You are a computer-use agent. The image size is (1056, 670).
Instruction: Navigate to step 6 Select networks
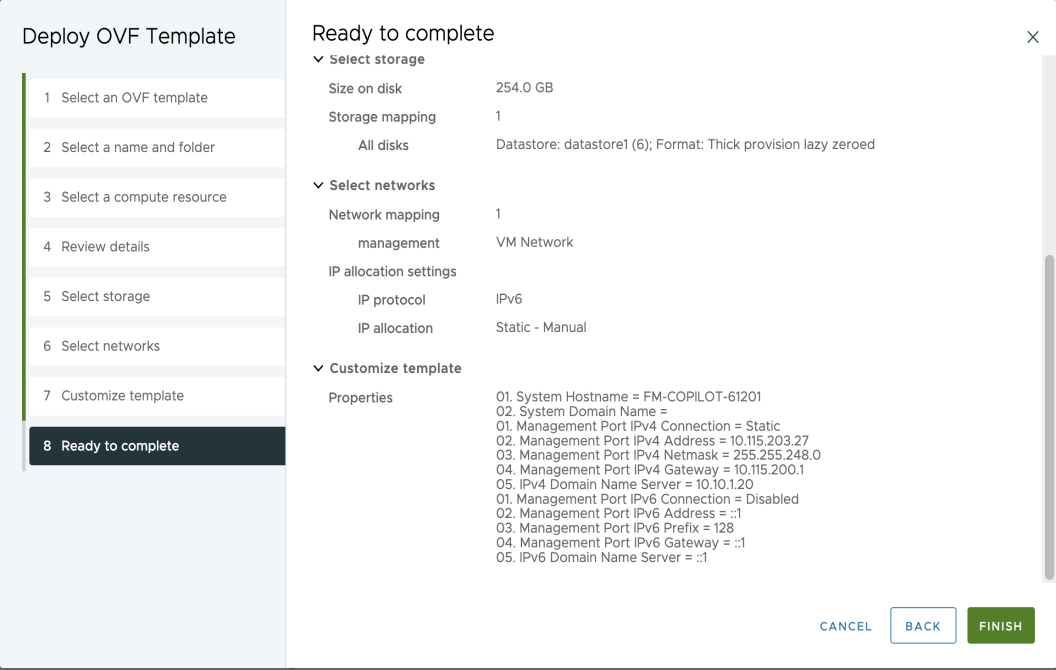coord(110,346)
